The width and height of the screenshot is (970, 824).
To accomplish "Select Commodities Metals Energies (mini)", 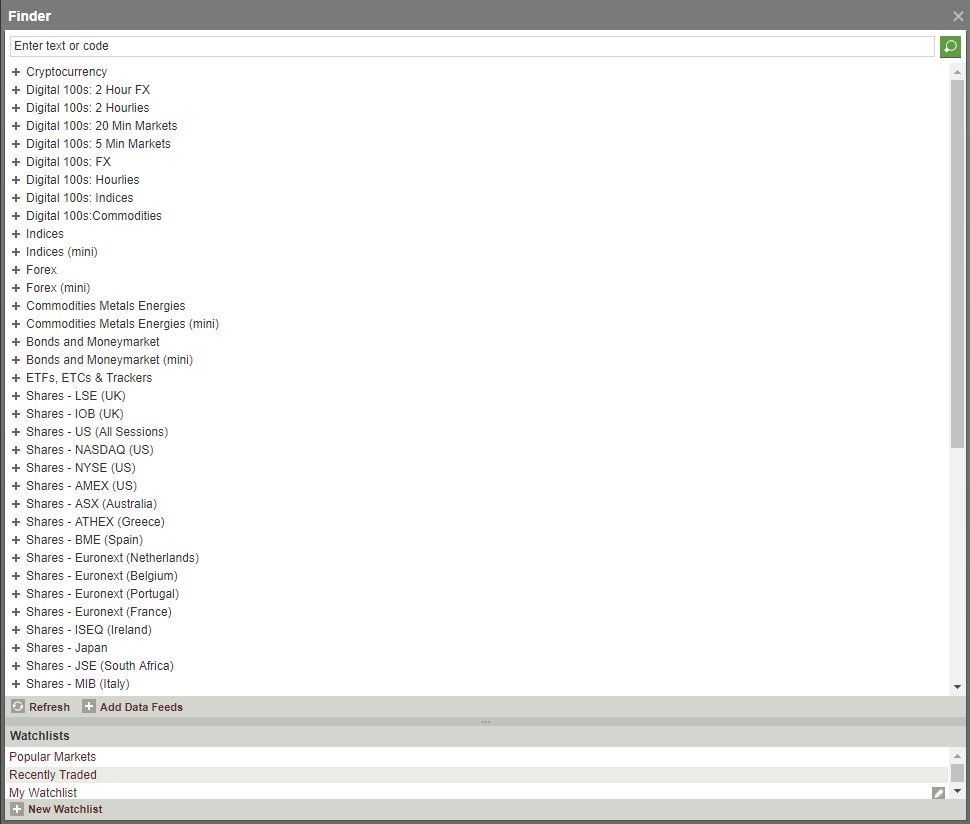I will pyautogui.click(x=122, y=324).
